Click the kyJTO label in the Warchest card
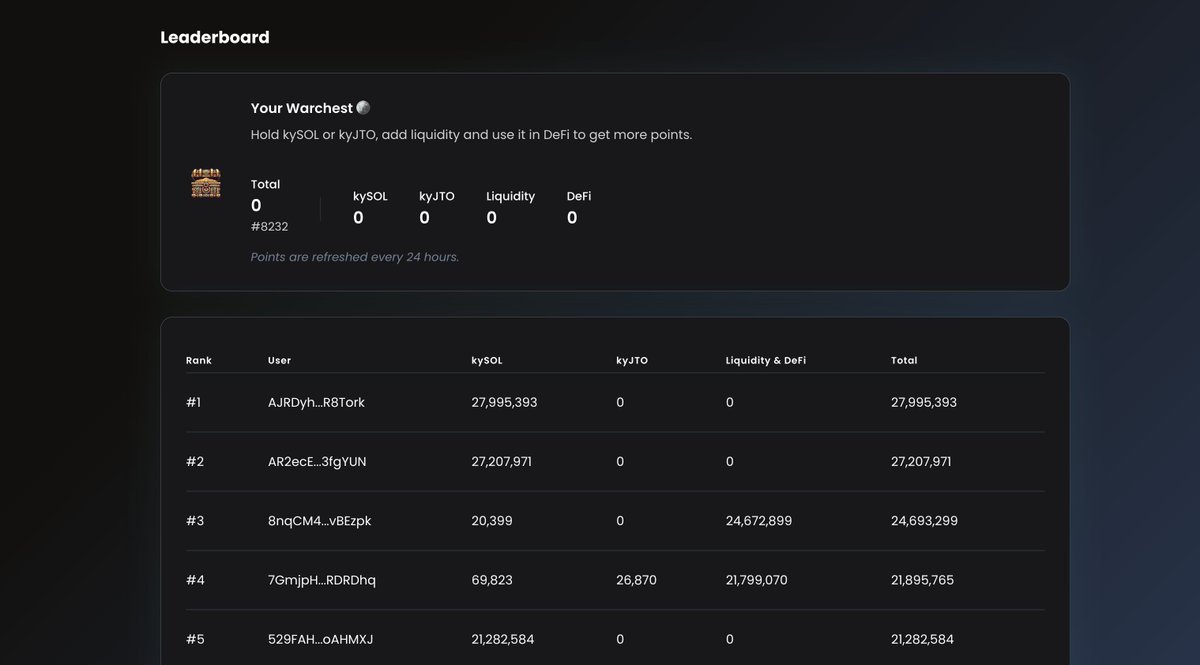 click(437, 196)
